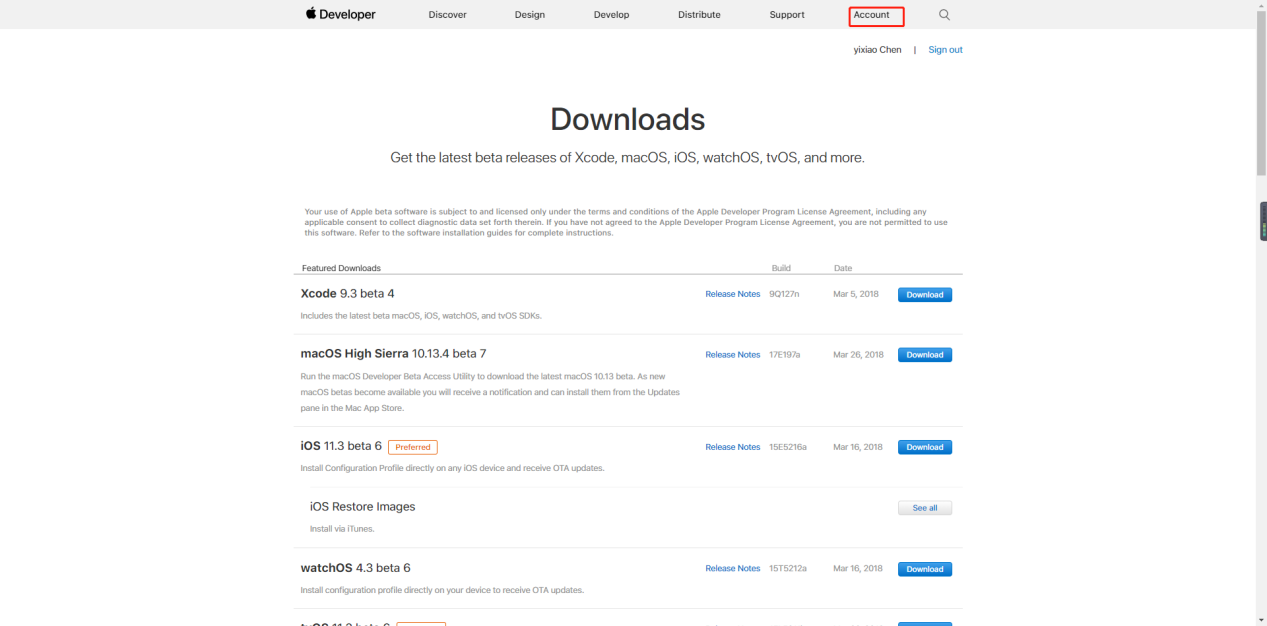
Task: Download Xcode 9.3 beta 4
Action: [925, 295]
